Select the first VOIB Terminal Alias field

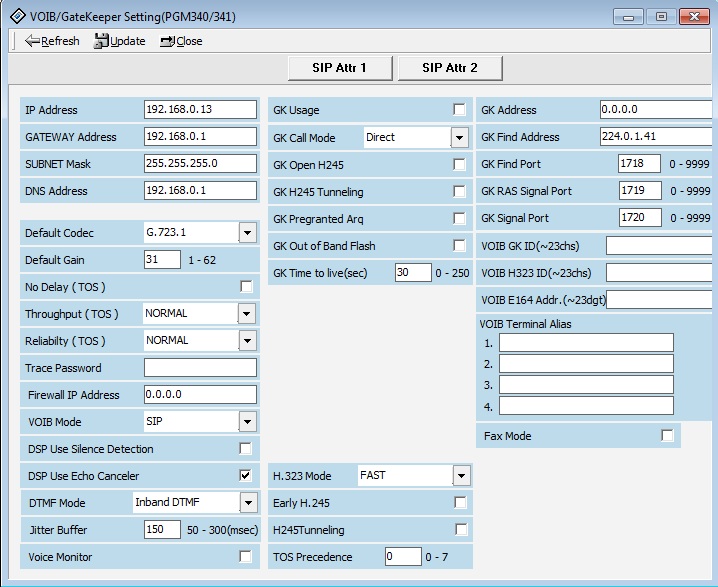[586, 343]
